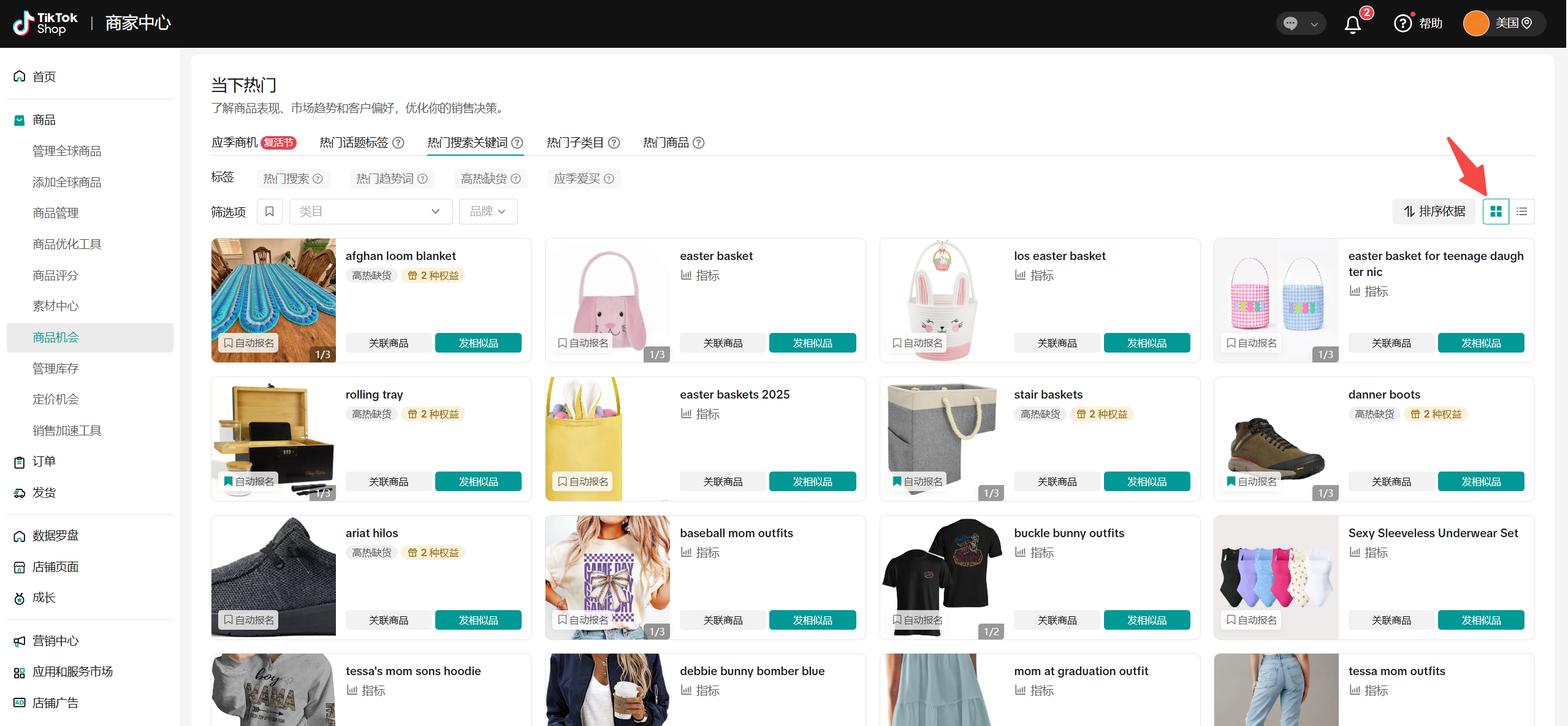The image size is (1568, 726).
Task: Toggle 自动报名 bookmark on afghan loom blanket
Action: pyautogui.click(x=248, y=343)
